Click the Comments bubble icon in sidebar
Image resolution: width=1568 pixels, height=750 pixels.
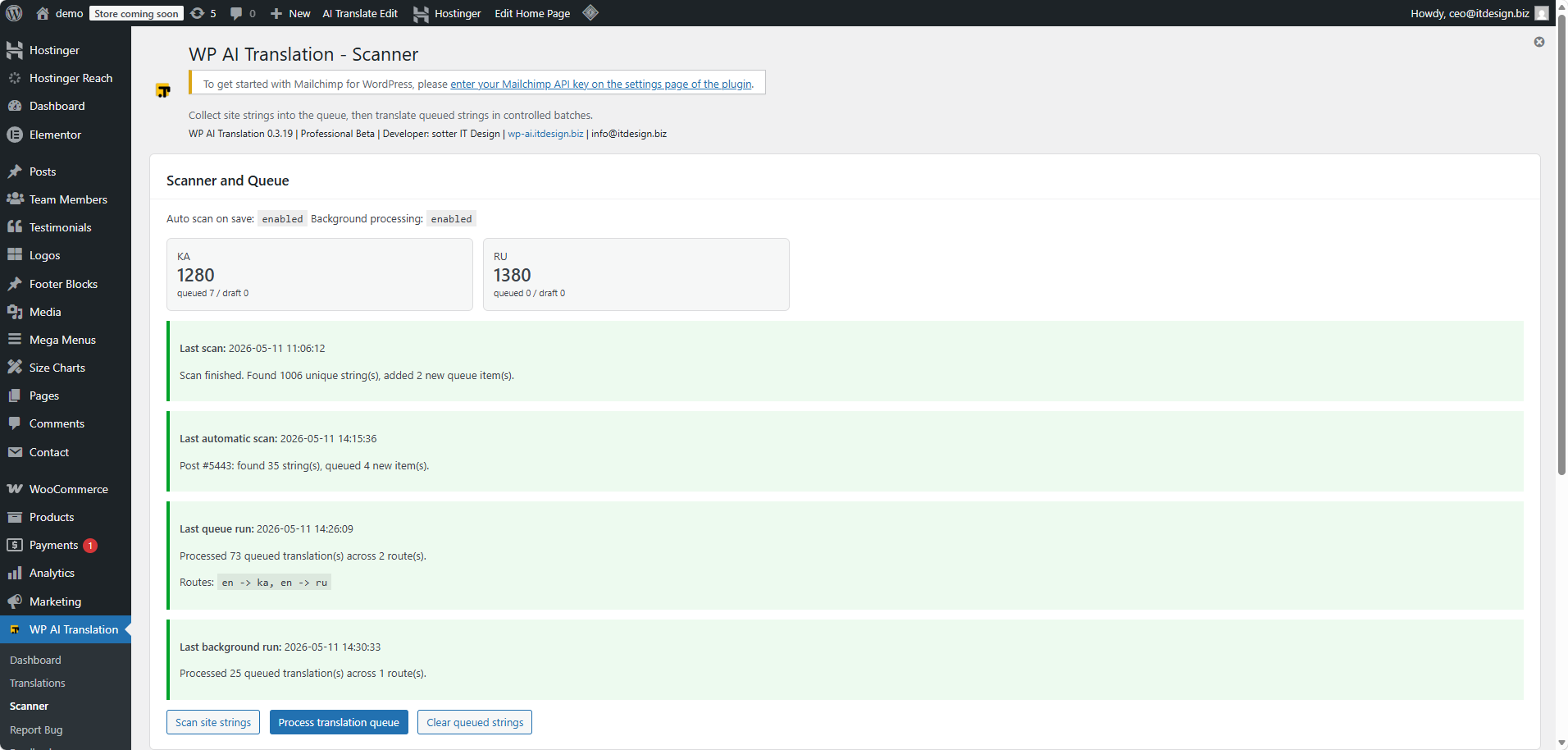(15, 423)
